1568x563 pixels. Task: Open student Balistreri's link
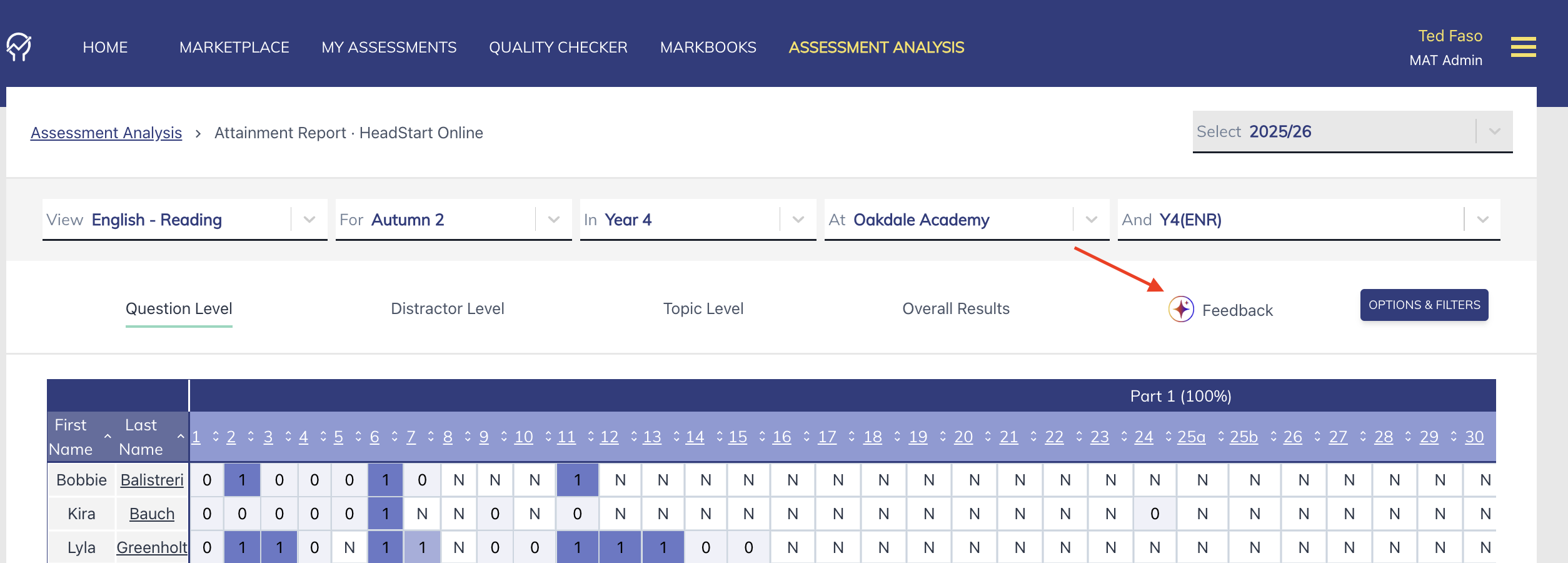(152, 480)
